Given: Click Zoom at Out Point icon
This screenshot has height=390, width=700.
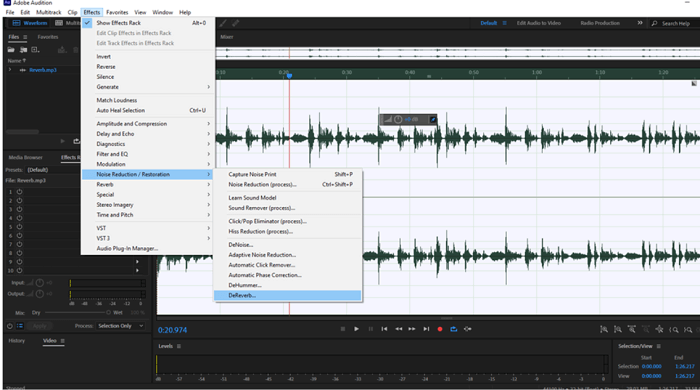Looking at the screenshot, I should pyautogui.click(x=688, y=329).
